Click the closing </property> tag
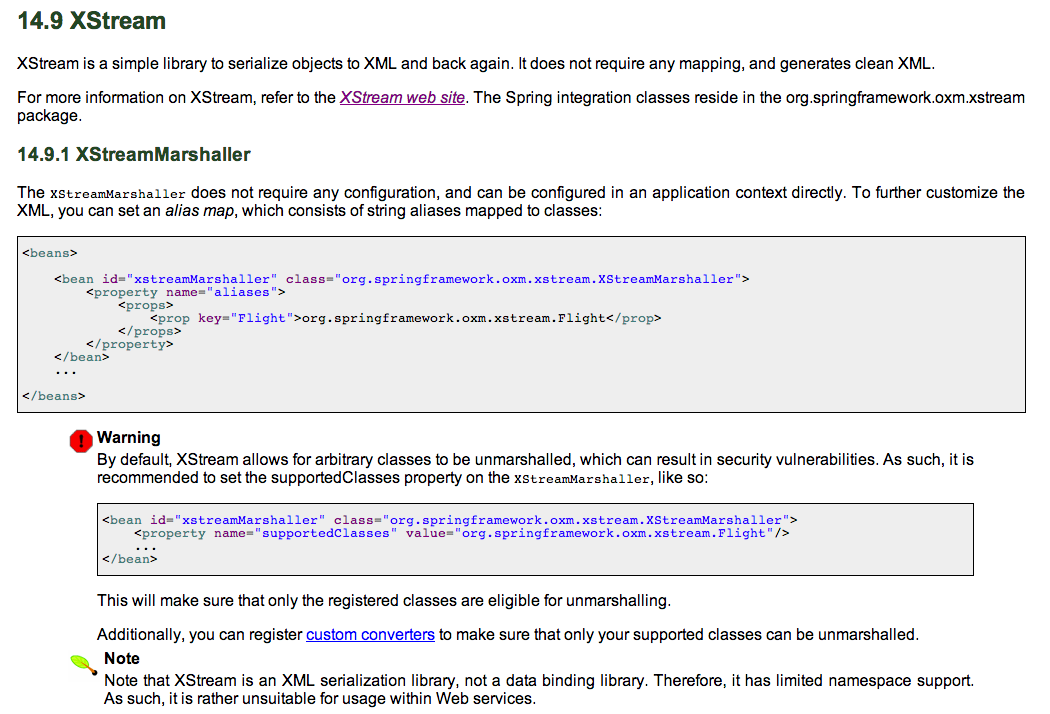Viewport: 1050px width, 714px height. tap(129, 344)
